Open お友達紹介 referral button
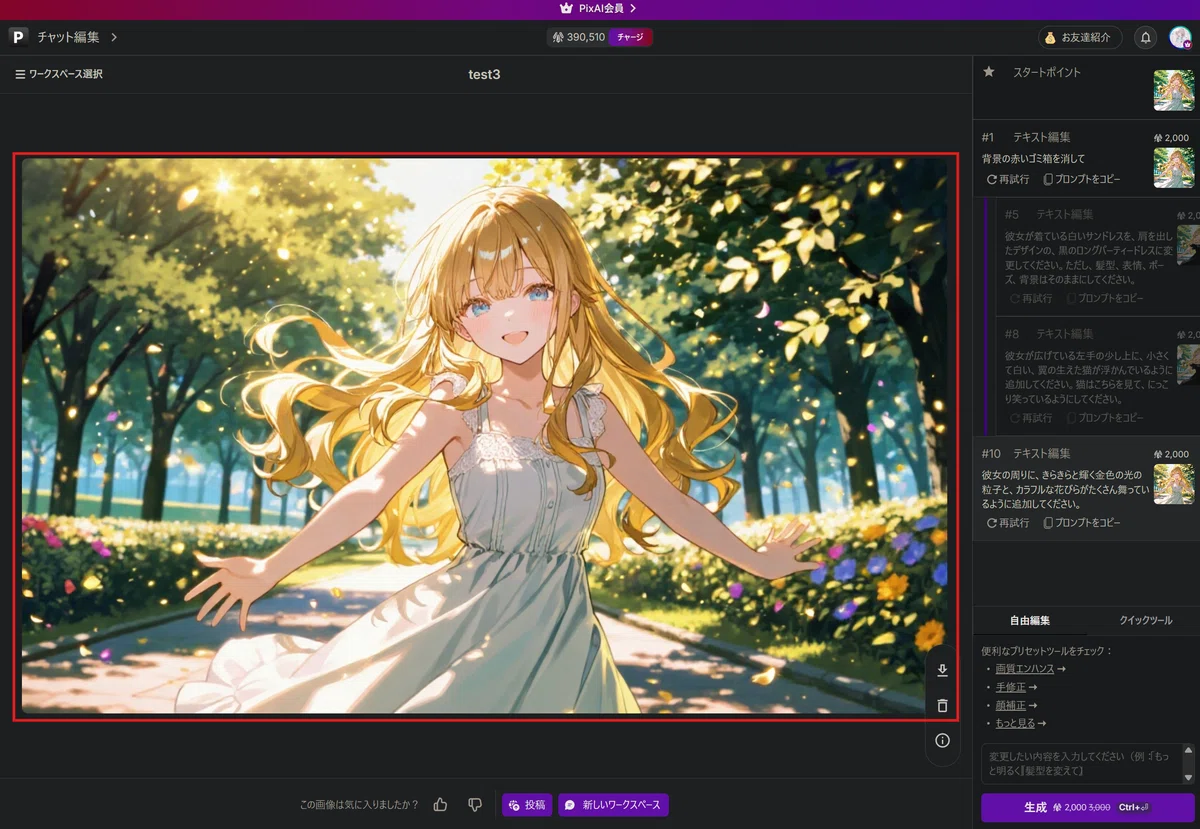The image size is (1200, 829). point(1079,37)
